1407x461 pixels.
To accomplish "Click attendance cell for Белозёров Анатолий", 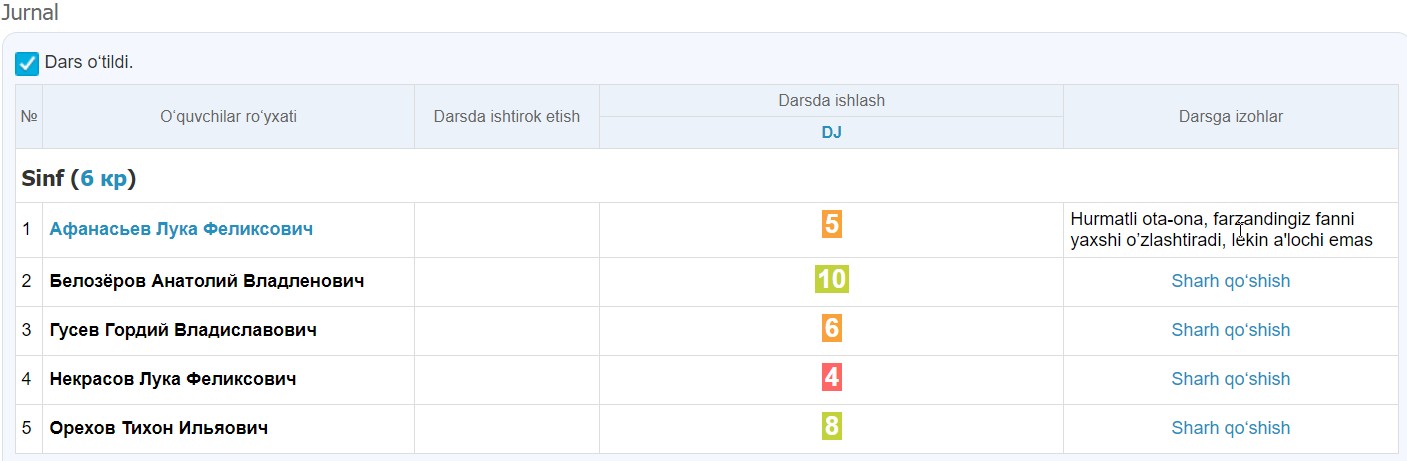I will [506, 281].
